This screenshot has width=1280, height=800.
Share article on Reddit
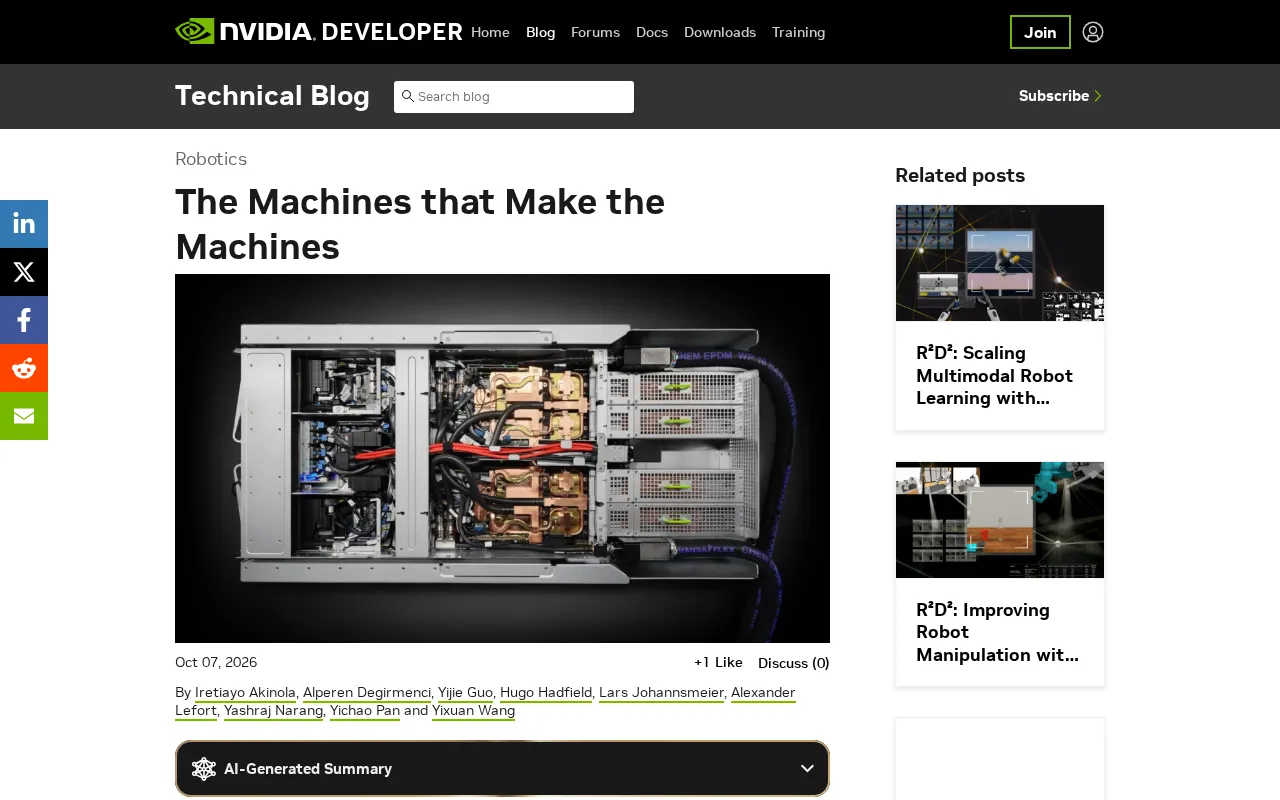(x=24, y=368)
